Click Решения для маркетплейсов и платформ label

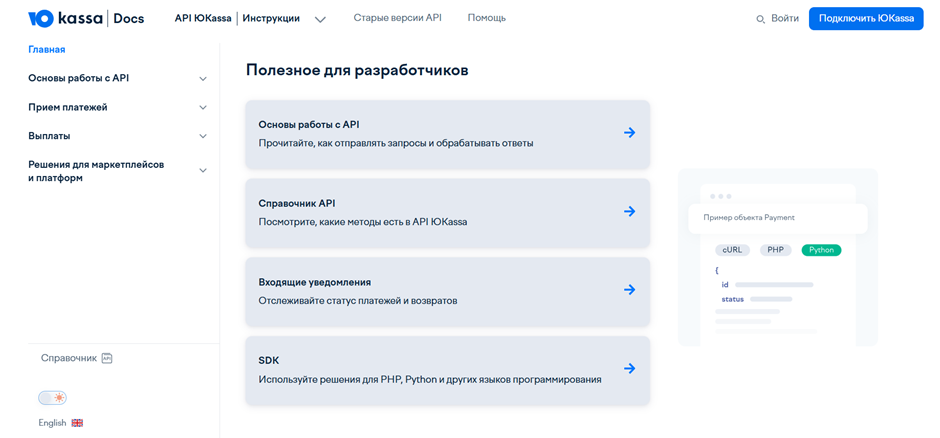point(96,171)
